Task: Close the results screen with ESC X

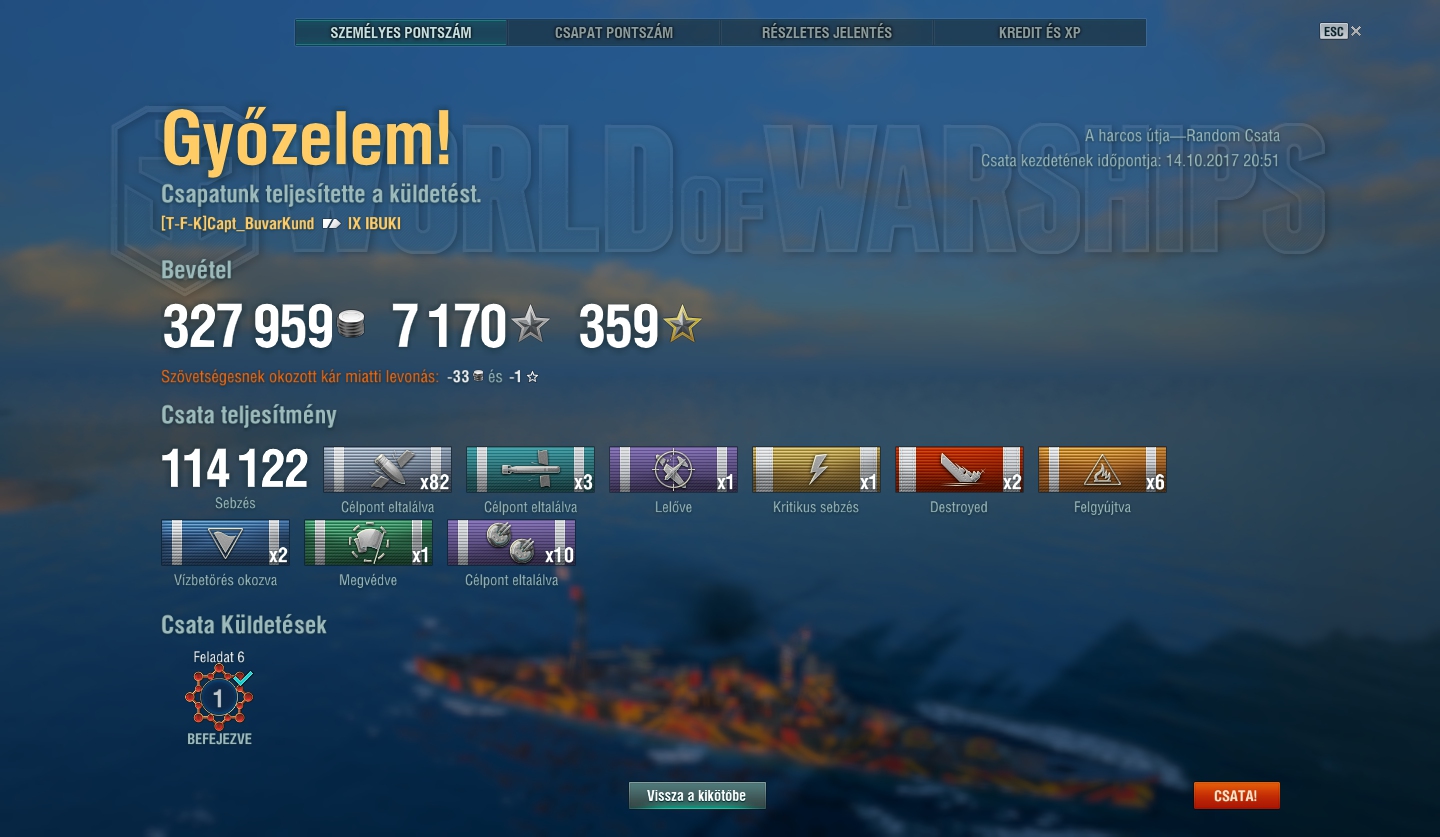Action: (x=1341, y=32)
